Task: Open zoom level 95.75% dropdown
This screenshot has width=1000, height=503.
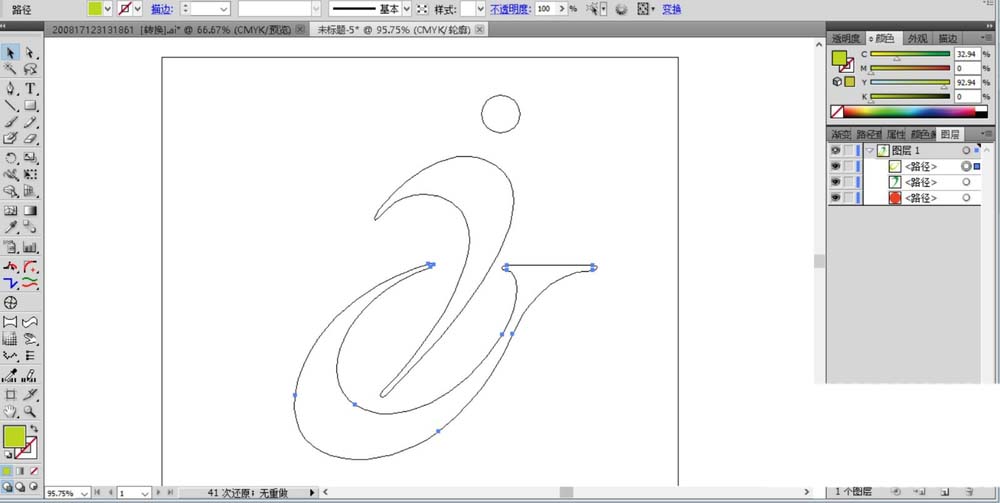Action: [x=85, y=493]
